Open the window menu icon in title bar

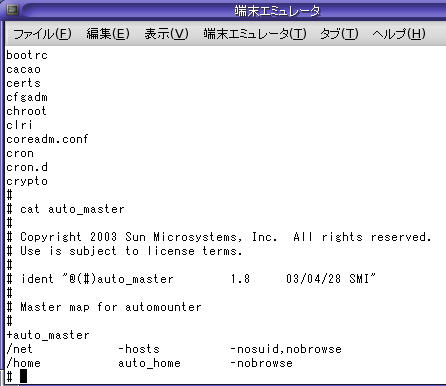pyautogui.click(x=12, y=9)
